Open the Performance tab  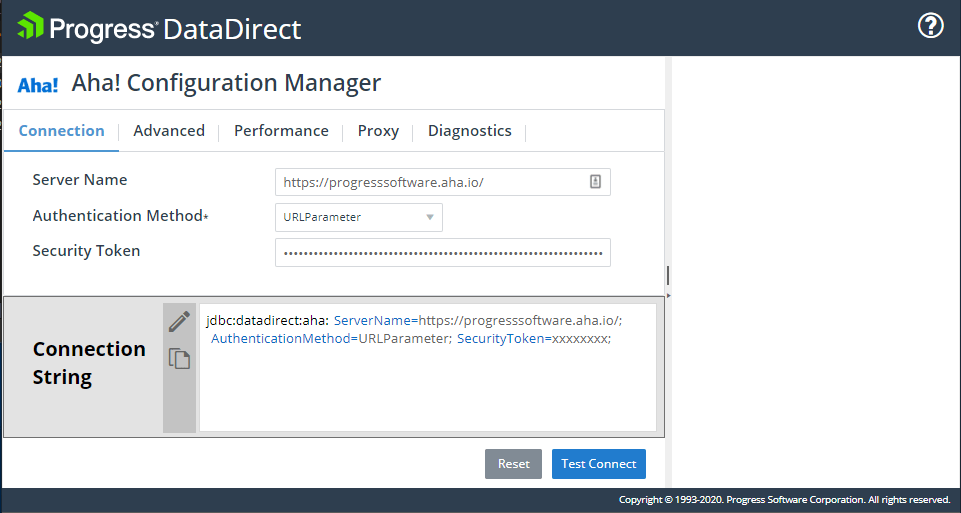click(x=281, y=131)
